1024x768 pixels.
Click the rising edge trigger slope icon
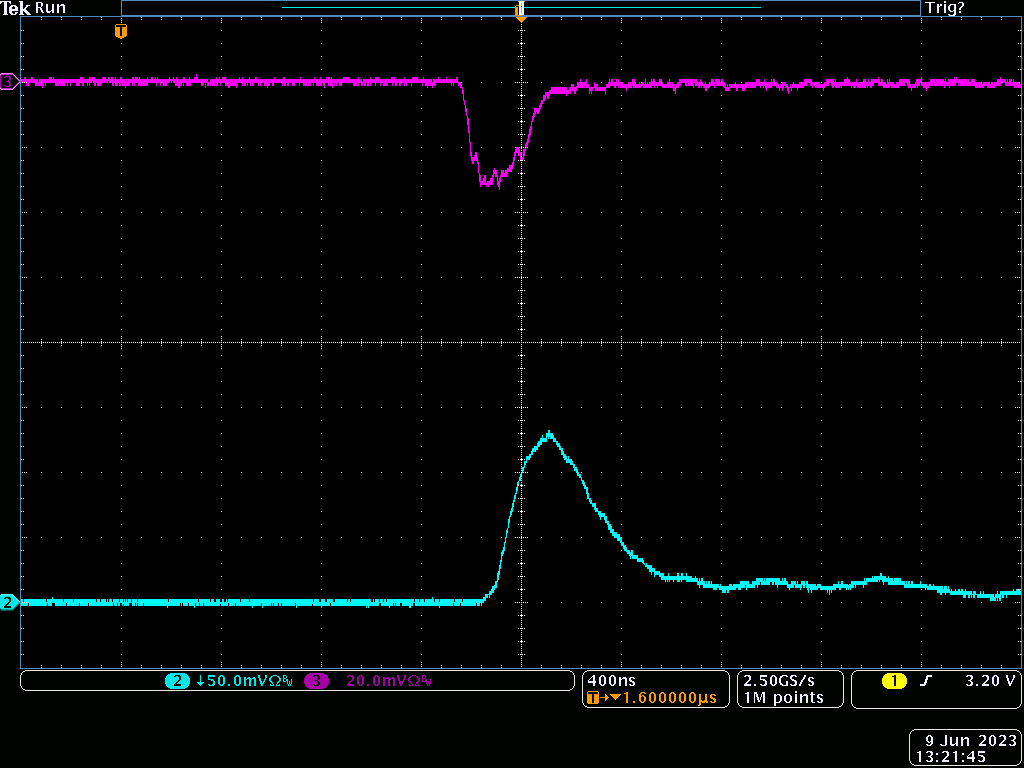[926, 681]
